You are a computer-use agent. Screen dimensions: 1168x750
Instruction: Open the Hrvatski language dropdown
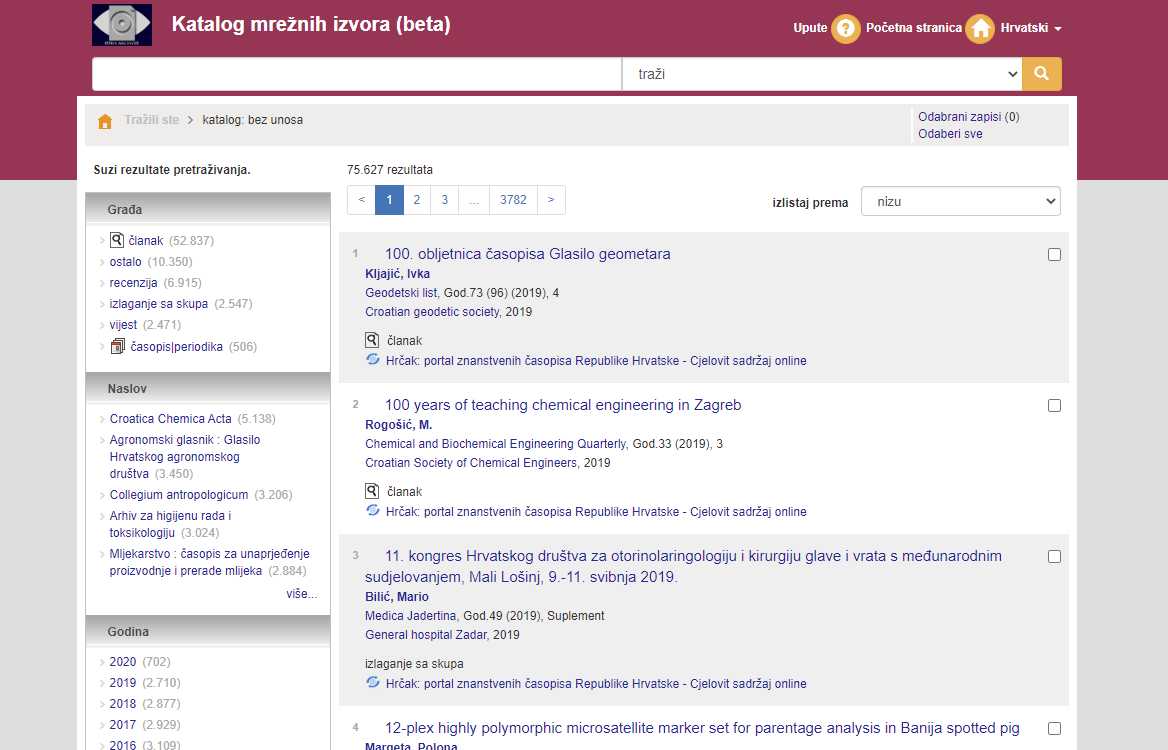point(1030,28)
